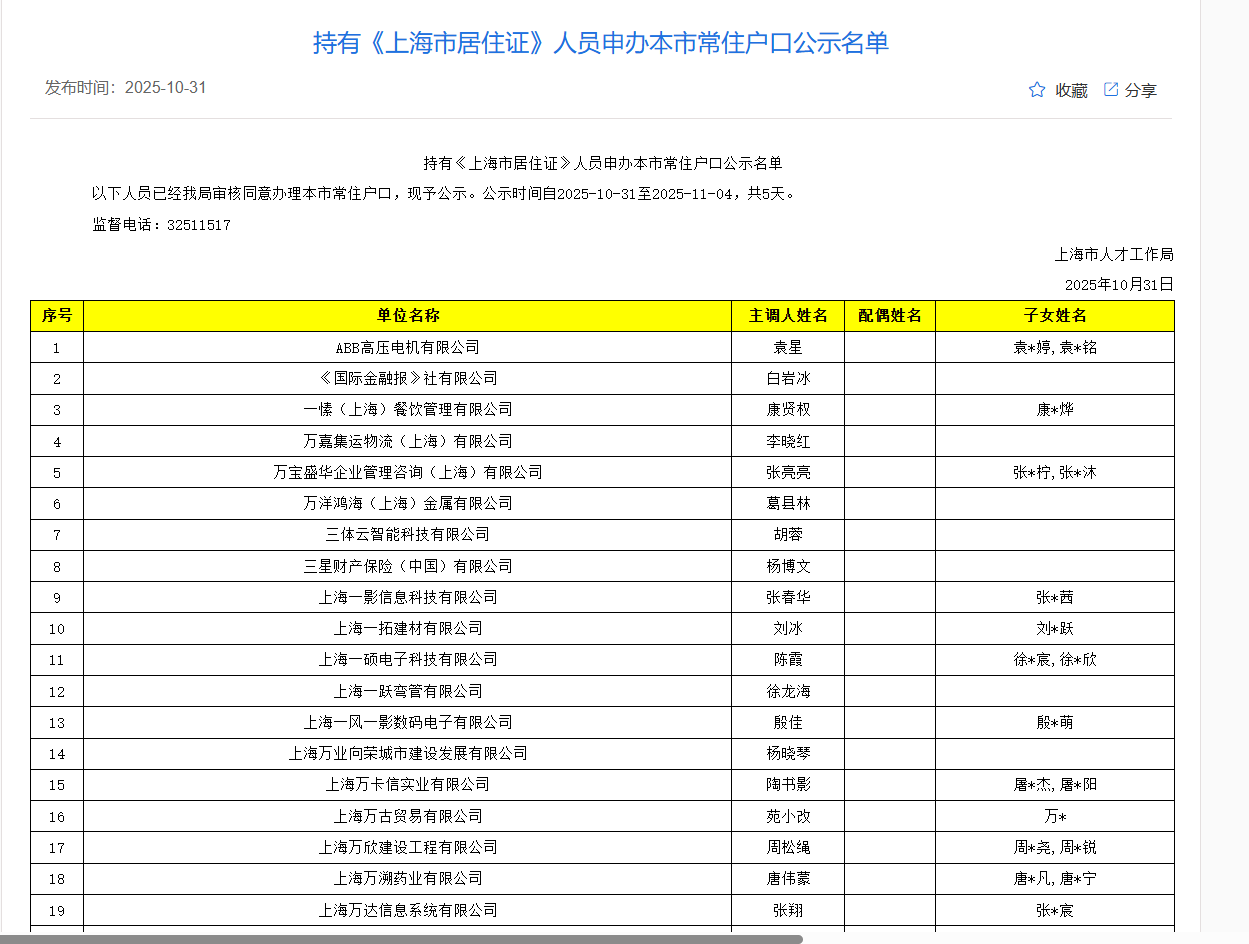Click the children names cell 张*柠, 张*沐
Image resolution: width=1249 pixels, height=944 pixels.
pyautogui.click(x=1054, y=473)
